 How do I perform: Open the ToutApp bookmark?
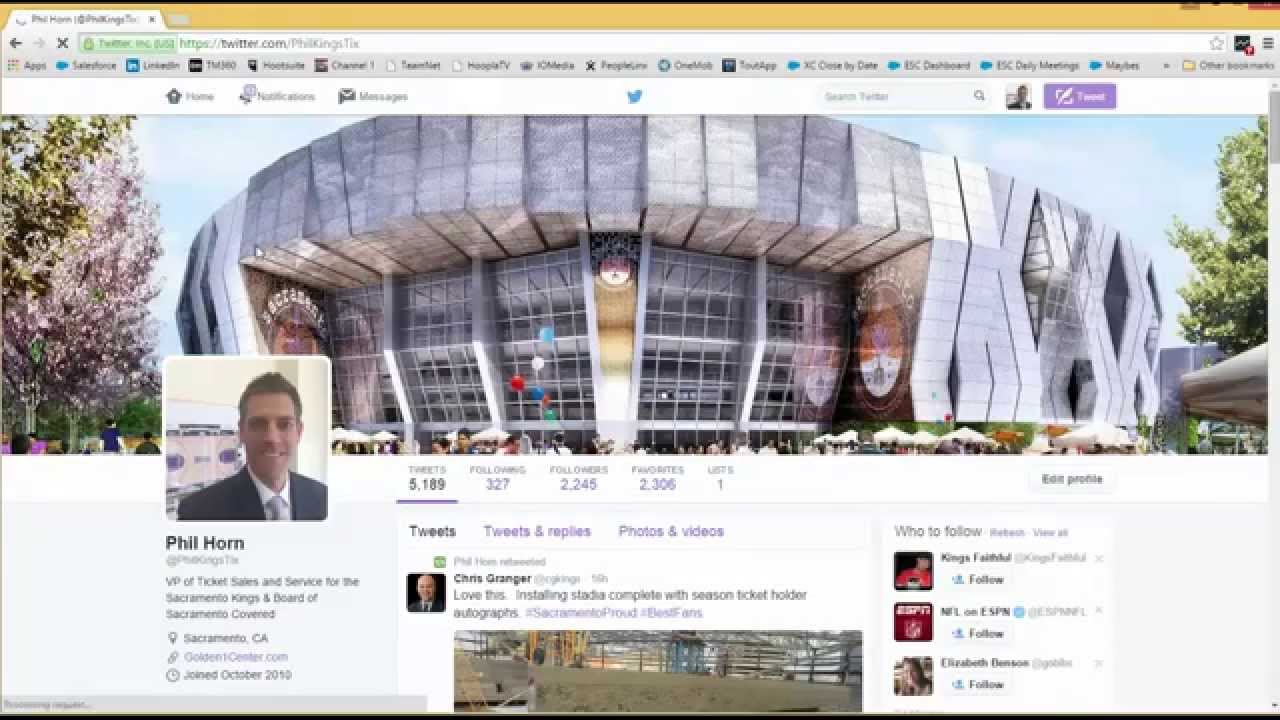(x=750, y=66)
